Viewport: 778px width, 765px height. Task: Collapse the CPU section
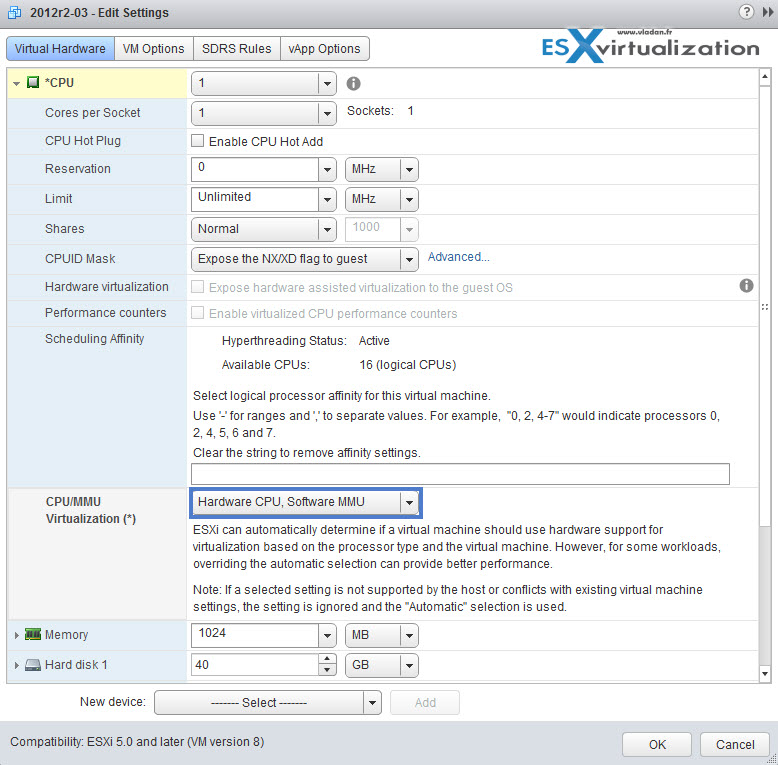tap(16, 83)
